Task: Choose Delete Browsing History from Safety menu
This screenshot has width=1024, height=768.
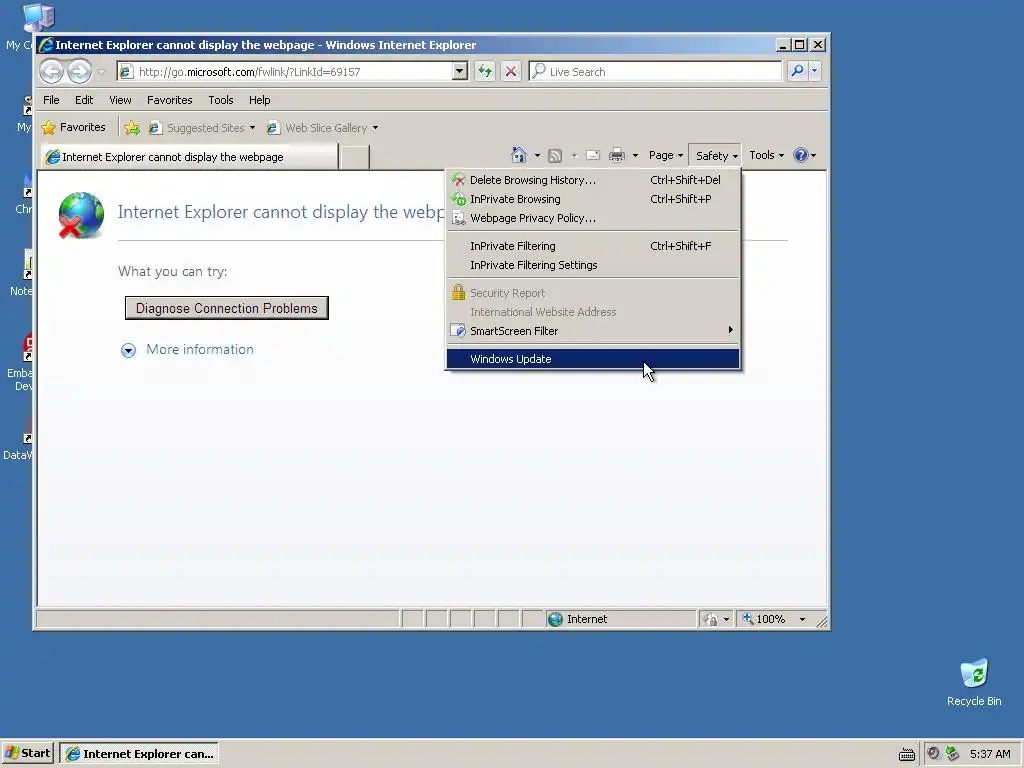Action: point(593,180)
